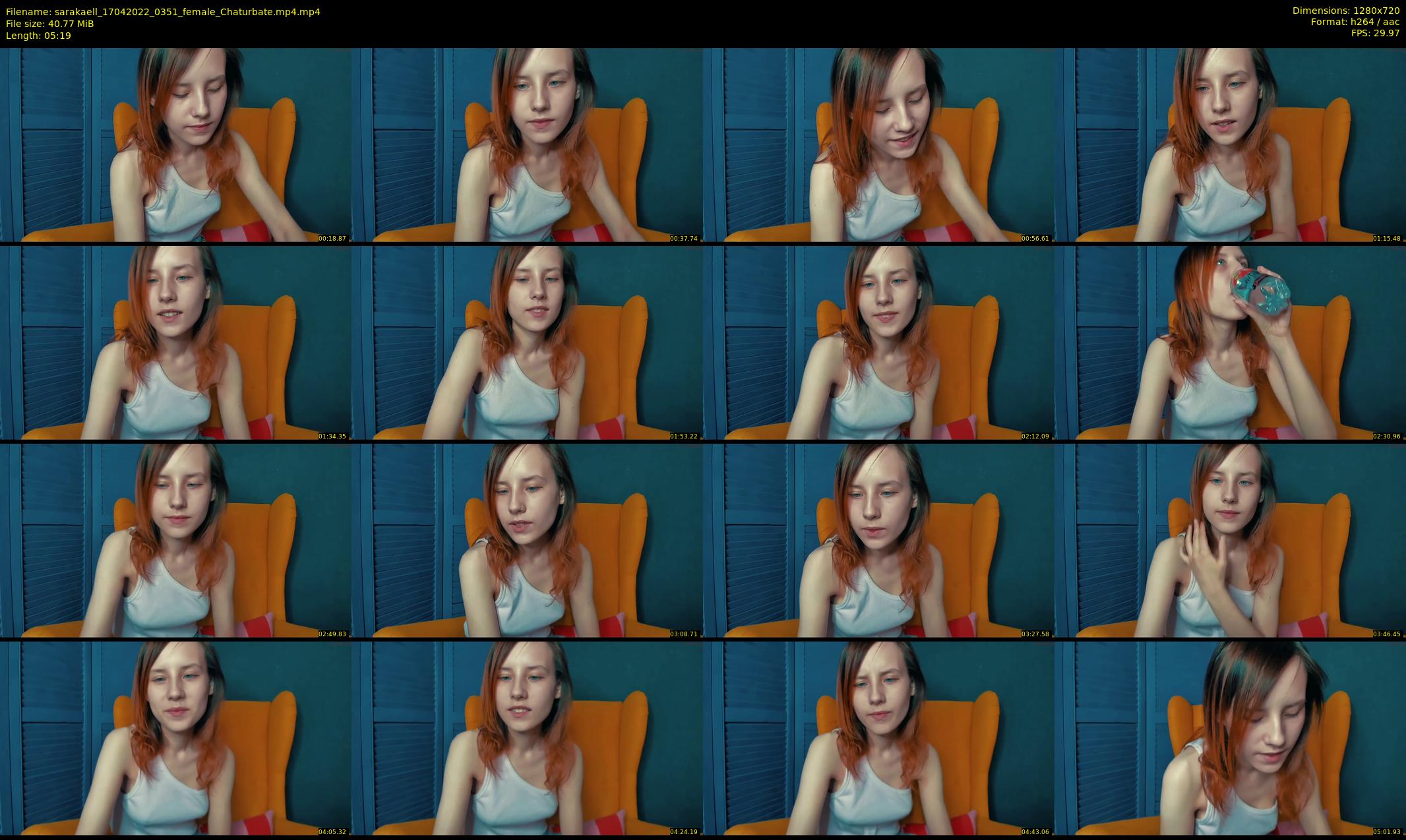Open the thumbnail stamped 00:56.61
The image size is (1406, 840).
[x=878, y=145]
